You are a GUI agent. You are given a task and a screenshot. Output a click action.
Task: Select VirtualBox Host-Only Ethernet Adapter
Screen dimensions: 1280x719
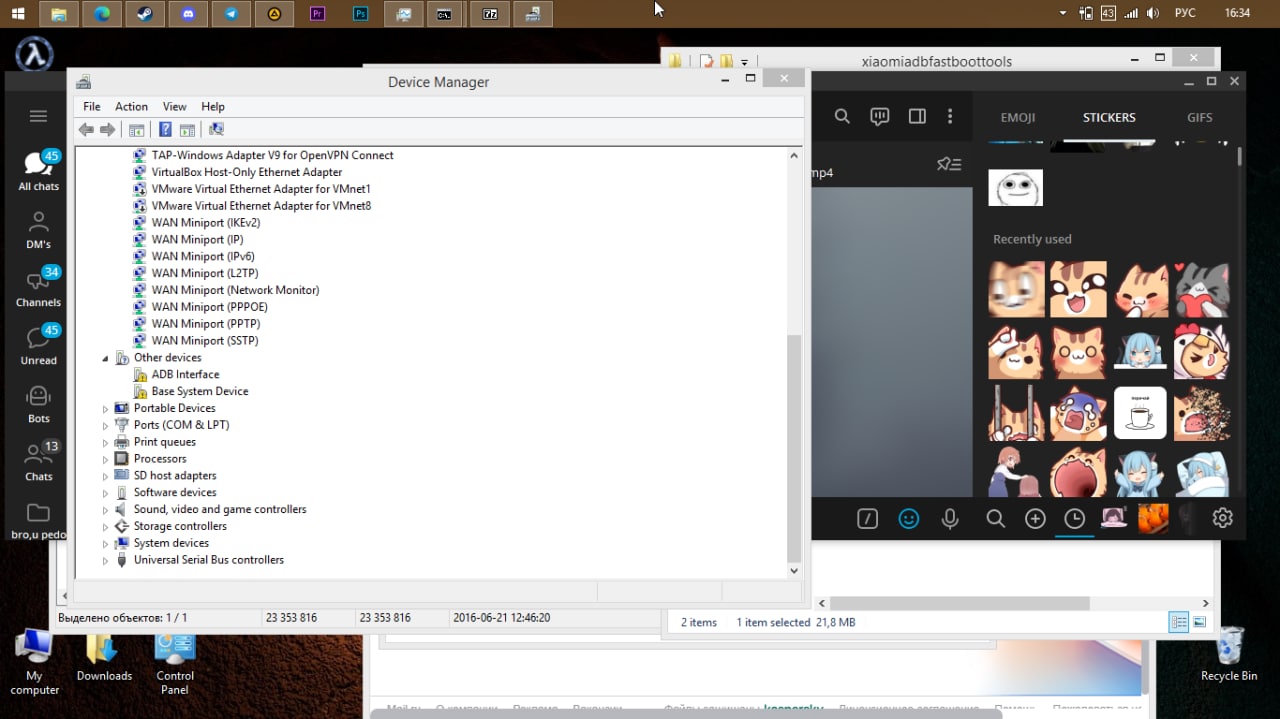(x=246, y=172)
